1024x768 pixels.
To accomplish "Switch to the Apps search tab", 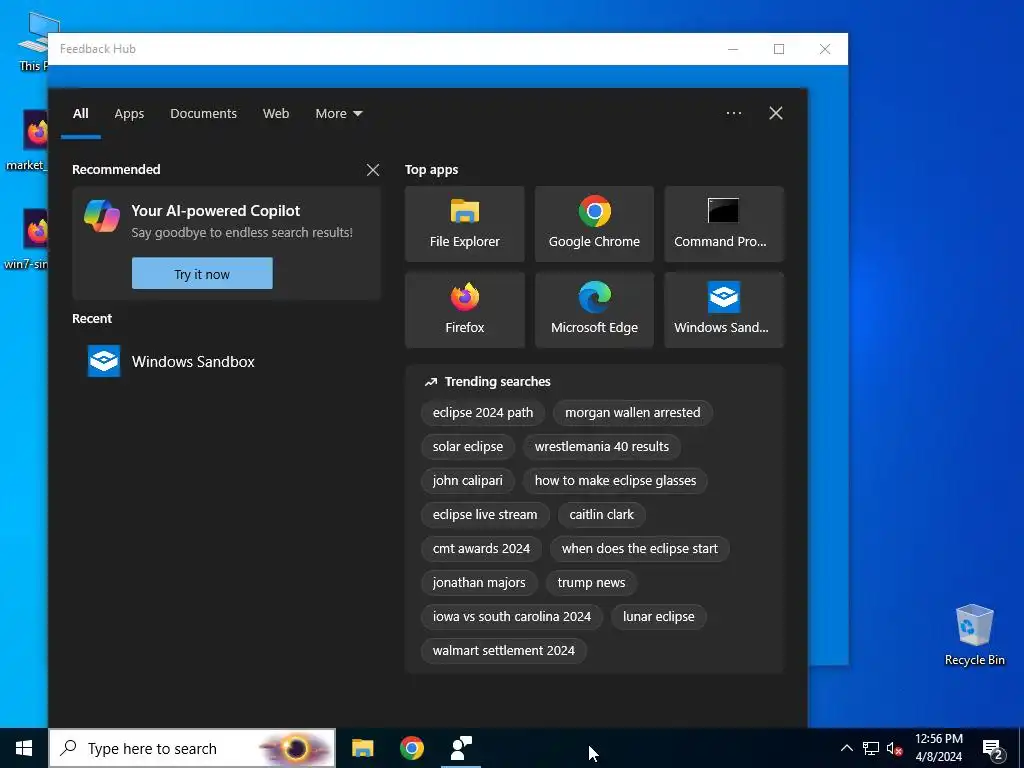I will (x=129, y=114).
